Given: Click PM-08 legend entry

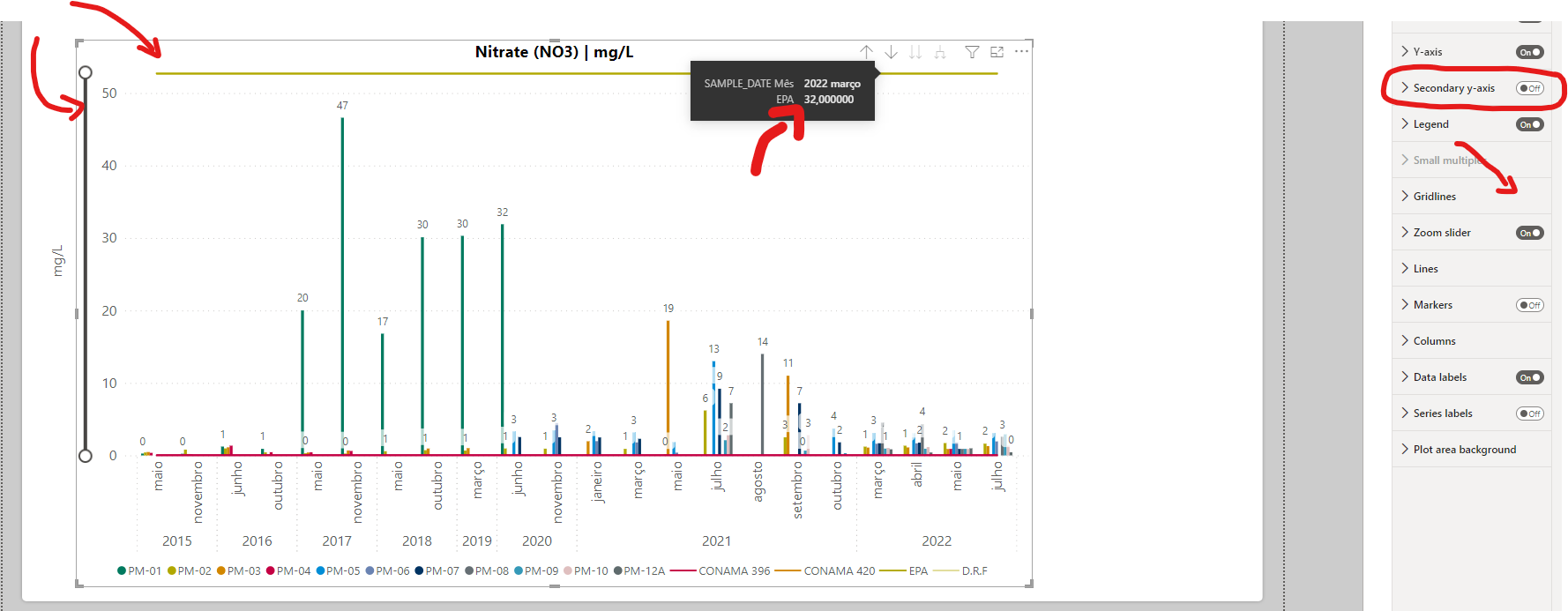Looking at the screenshot, I should pos(487,571).
